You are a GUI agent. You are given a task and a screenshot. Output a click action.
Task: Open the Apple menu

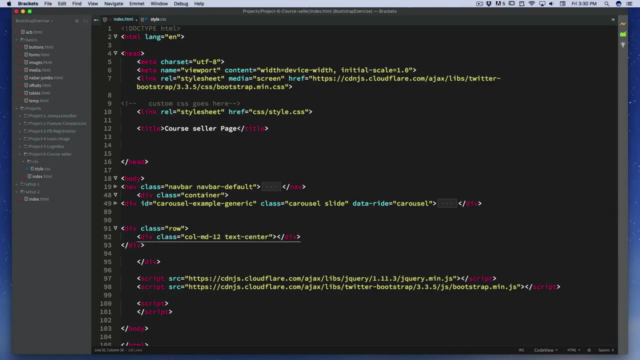(9, 4)
